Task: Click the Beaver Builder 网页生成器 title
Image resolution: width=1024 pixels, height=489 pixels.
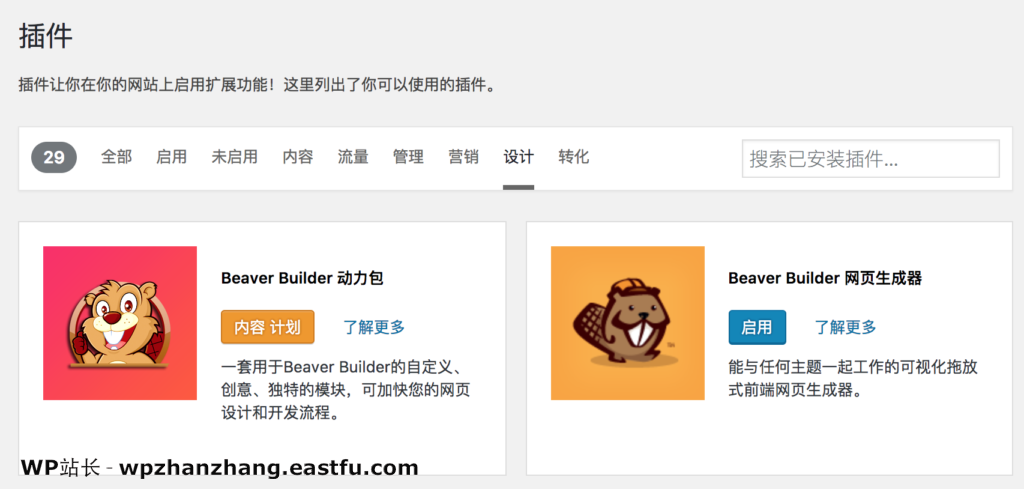Action: pyautogui.click(x=825, y=278)
